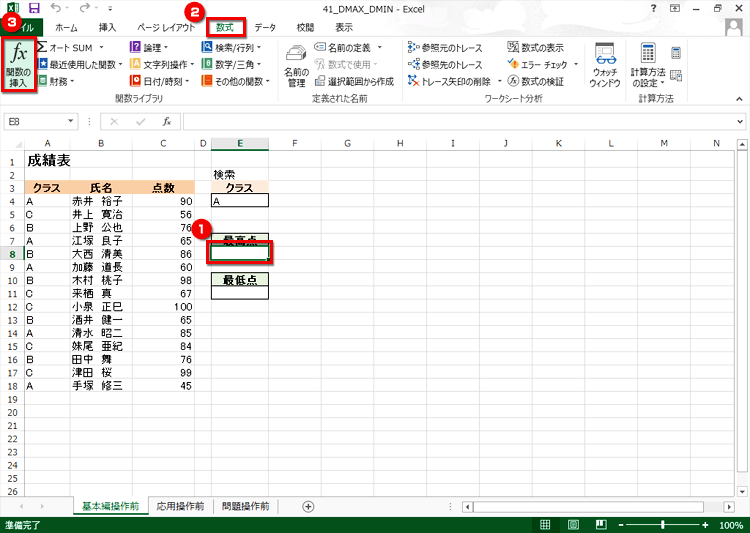Image resolution: width=750 pixels, height=533 pixels.
Task: Switch to the 問題操作前 sheet tab
Action: (245, 506)
